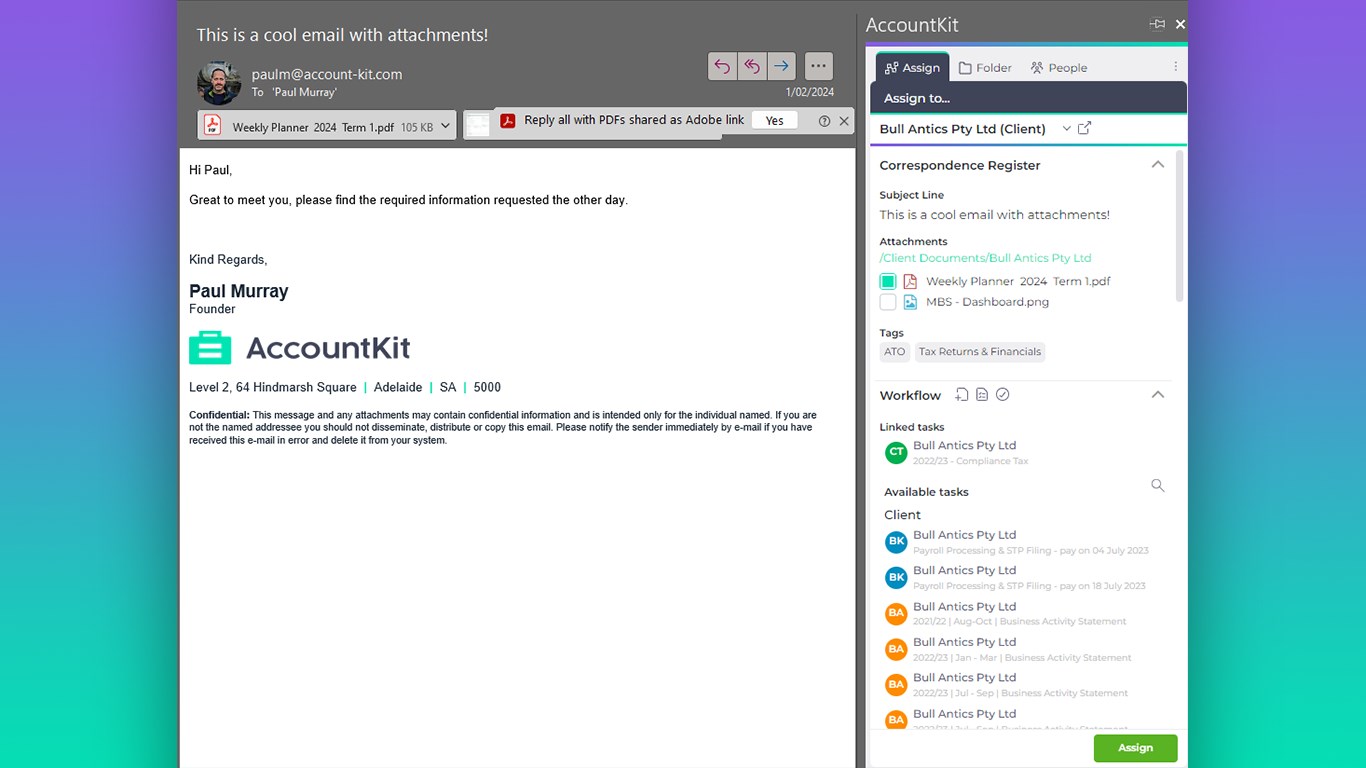Collapse the Correspondence Register section

pyautogui.click(x=1157, y=165)
